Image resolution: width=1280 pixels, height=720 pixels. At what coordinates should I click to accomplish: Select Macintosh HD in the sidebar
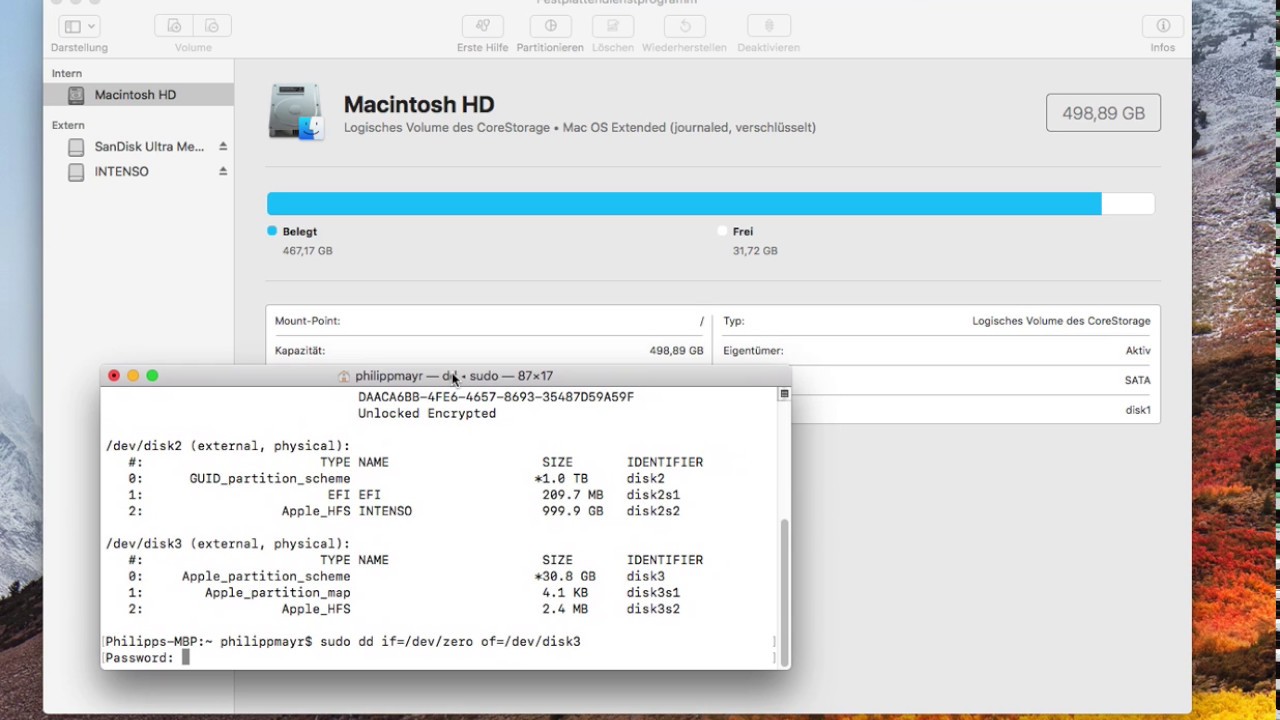pos(139,95)
